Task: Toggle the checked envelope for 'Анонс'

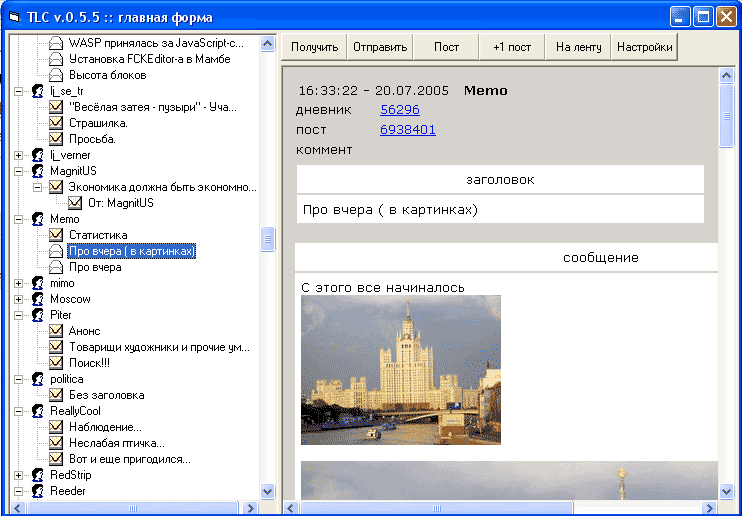Action: [x=56, y=331]
